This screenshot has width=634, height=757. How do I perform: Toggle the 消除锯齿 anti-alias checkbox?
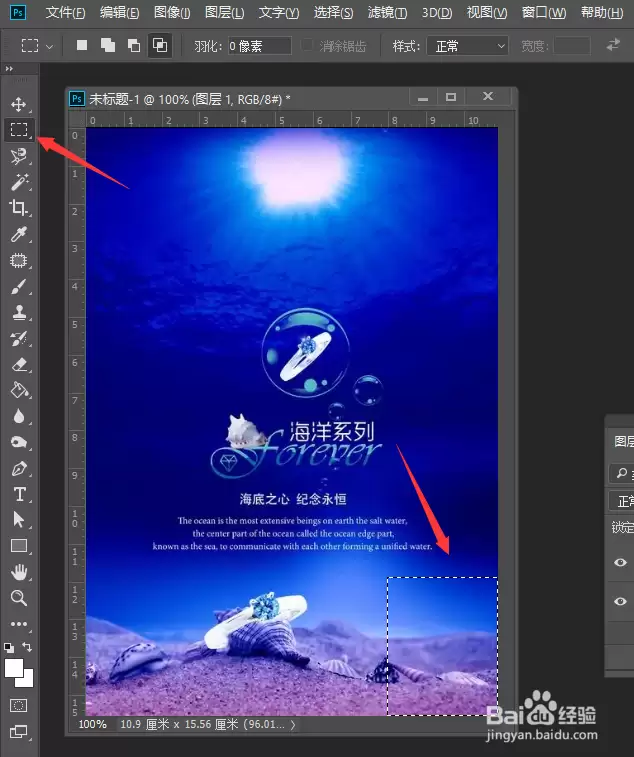coord(307,45)
